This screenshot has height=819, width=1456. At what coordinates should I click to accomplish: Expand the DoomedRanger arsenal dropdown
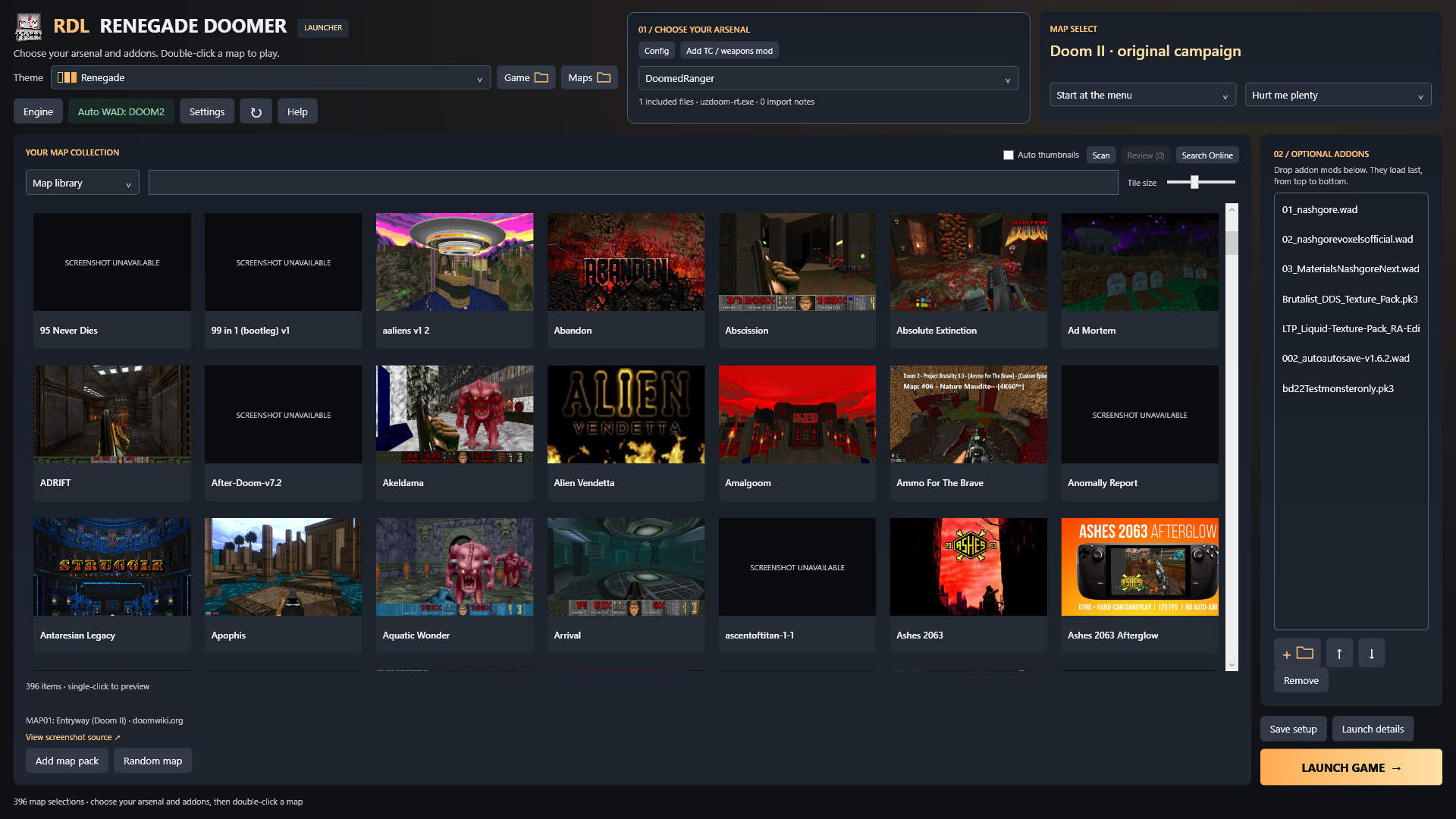click(x=828, y=78)
